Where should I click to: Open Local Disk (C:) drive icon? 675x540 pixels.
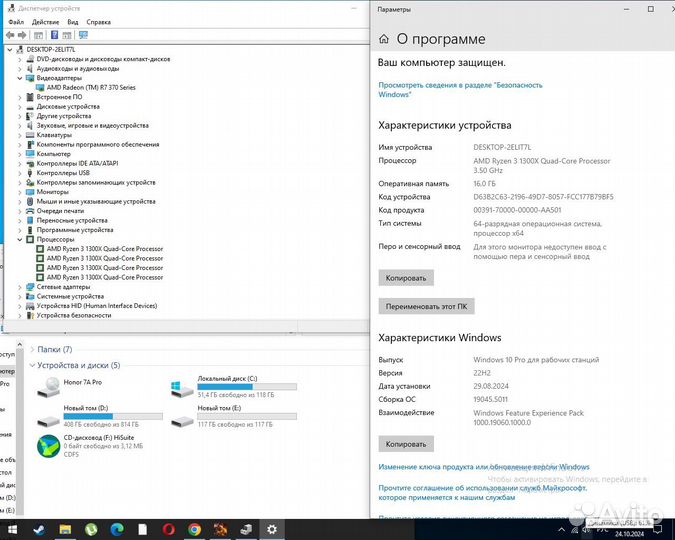(182, 389)
